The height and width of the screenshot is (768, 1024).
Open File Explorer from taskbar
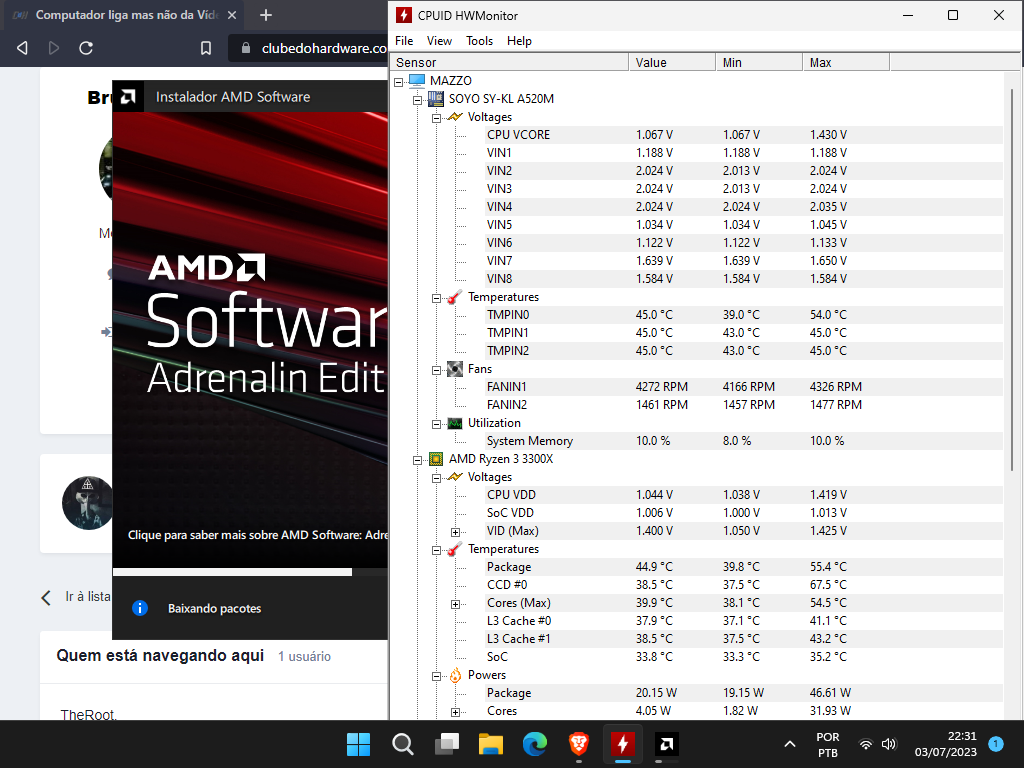(490, 744)
